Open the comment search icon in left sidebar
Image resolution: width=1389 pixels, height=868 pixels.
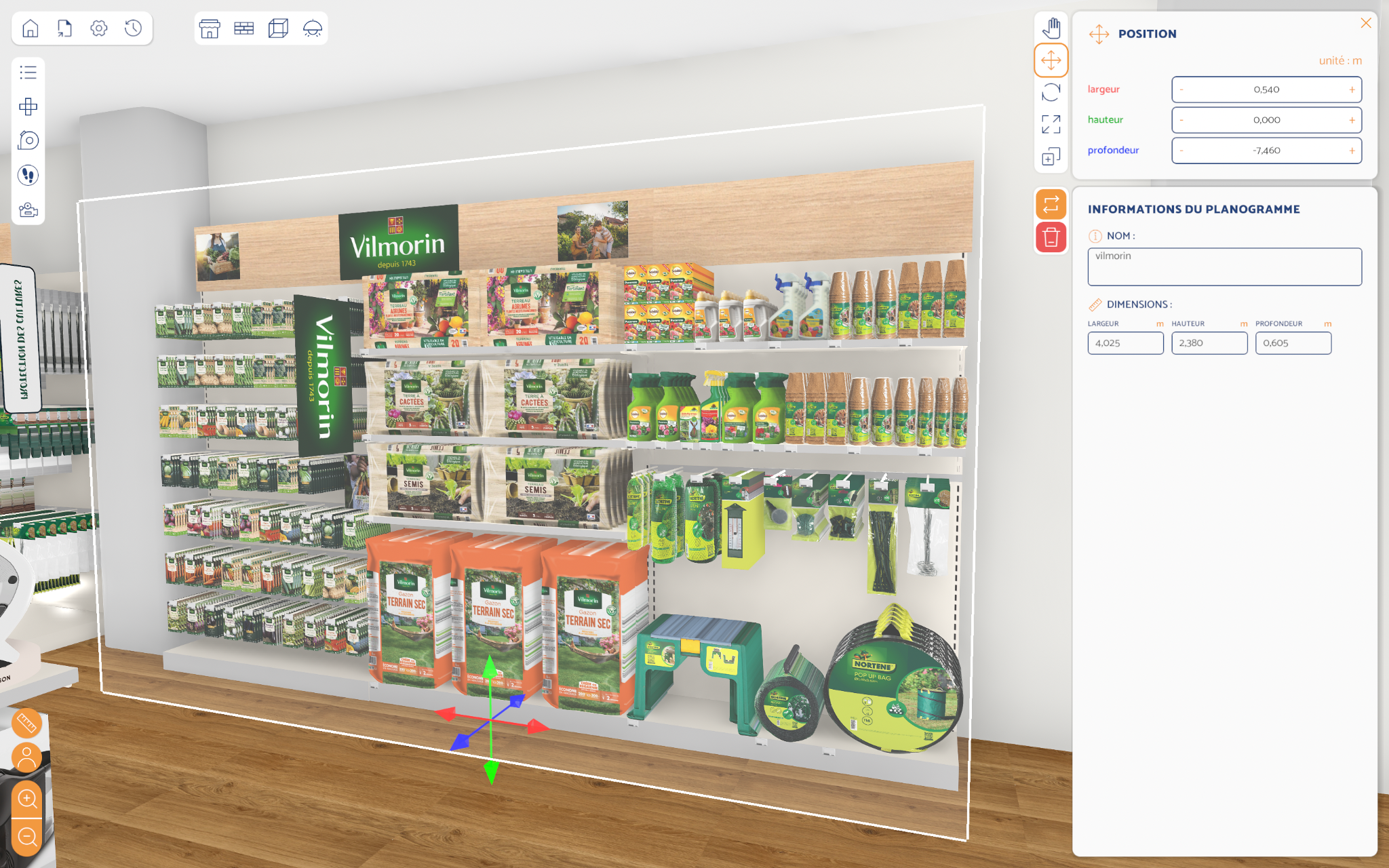coord(28,140)
